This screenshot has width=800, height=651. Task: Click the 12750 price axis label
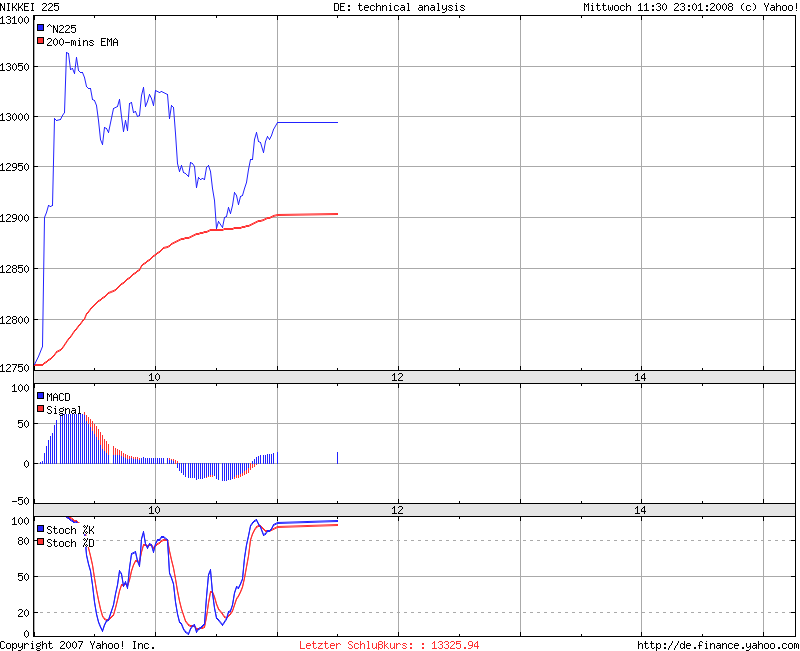pos(15,368)
